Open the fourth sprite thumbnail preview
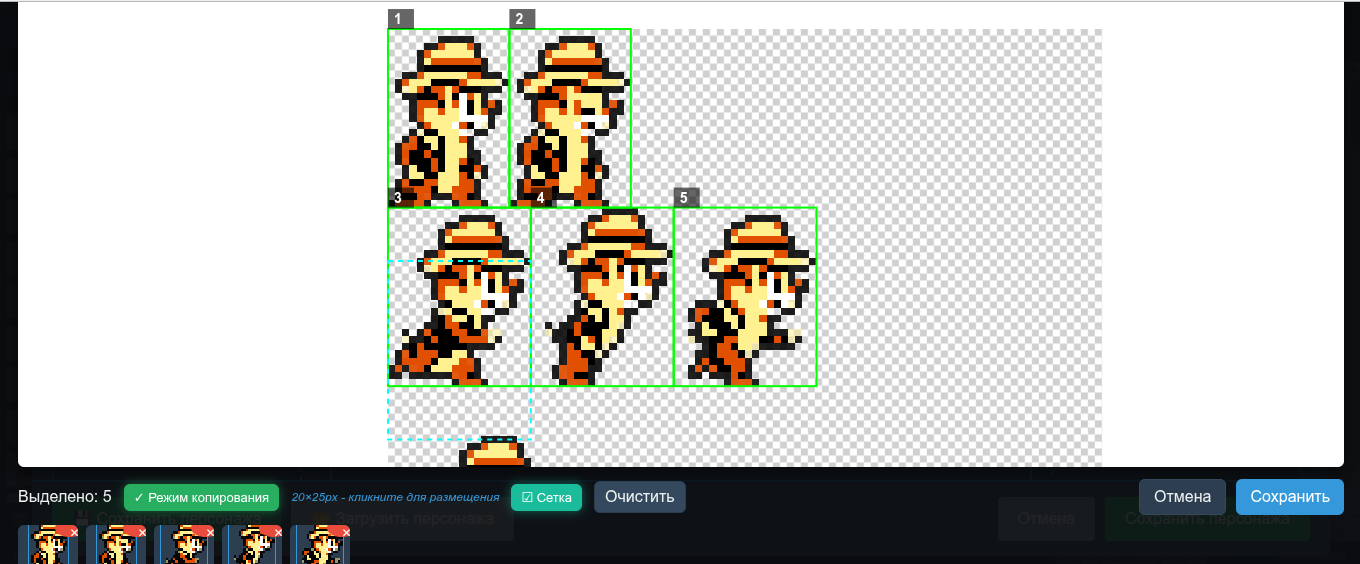Screen dimensions: 1360x564 tap(251, 546)
